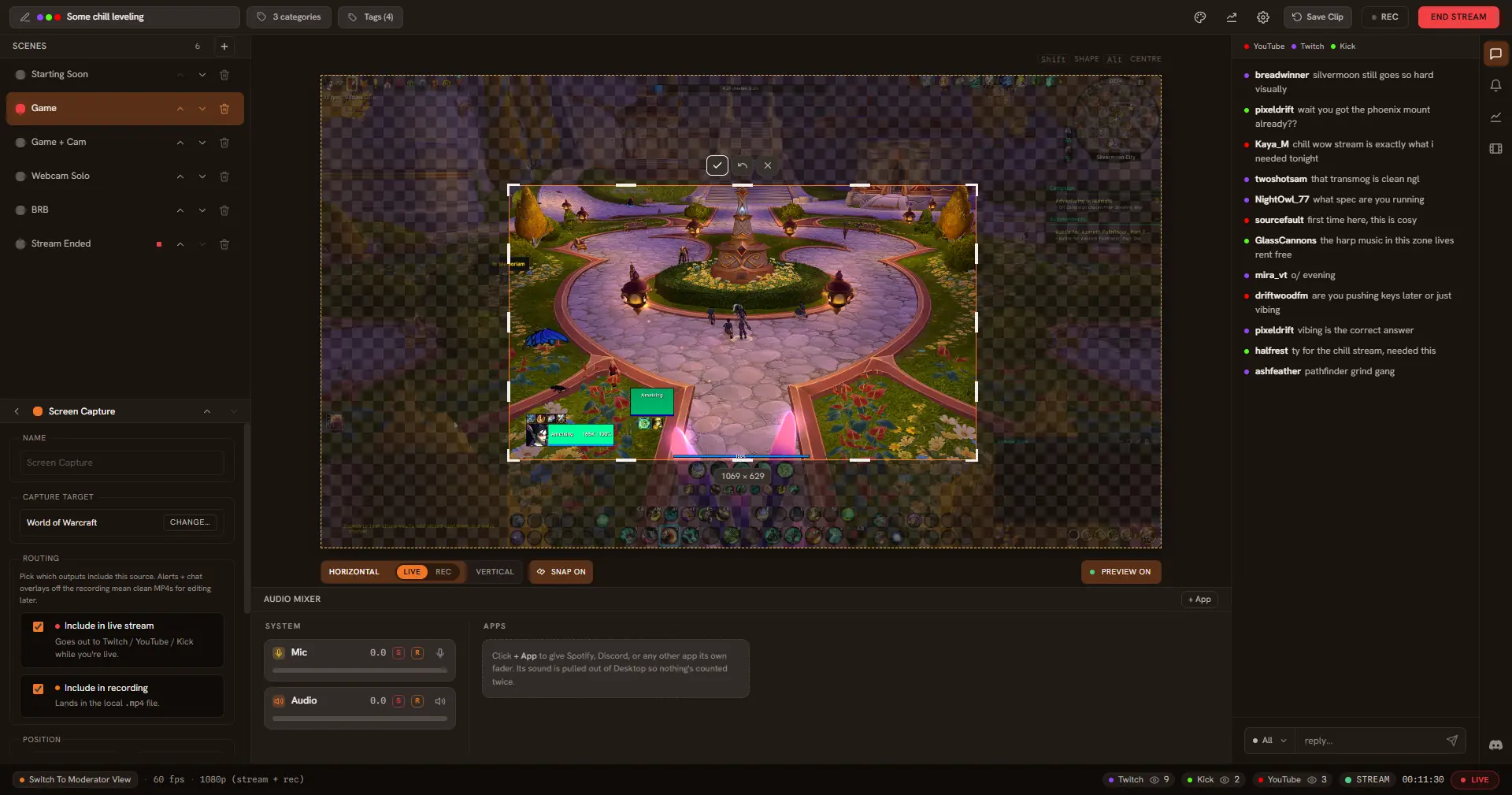Move the BRB scene down
Viewport: 1512px width, 795px height.
coord(202,210)
